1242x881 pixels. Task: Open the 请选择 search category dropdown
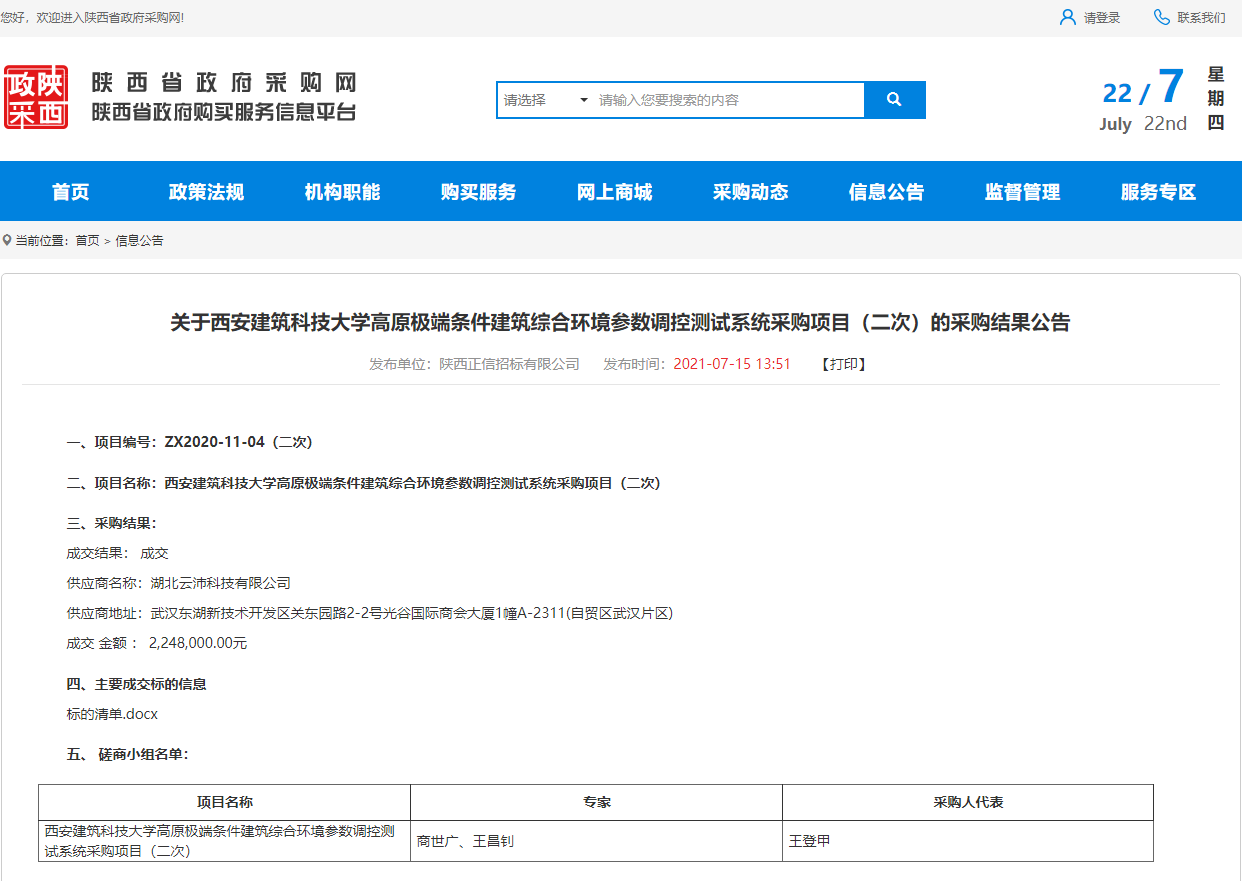click(x=546, y=100)
